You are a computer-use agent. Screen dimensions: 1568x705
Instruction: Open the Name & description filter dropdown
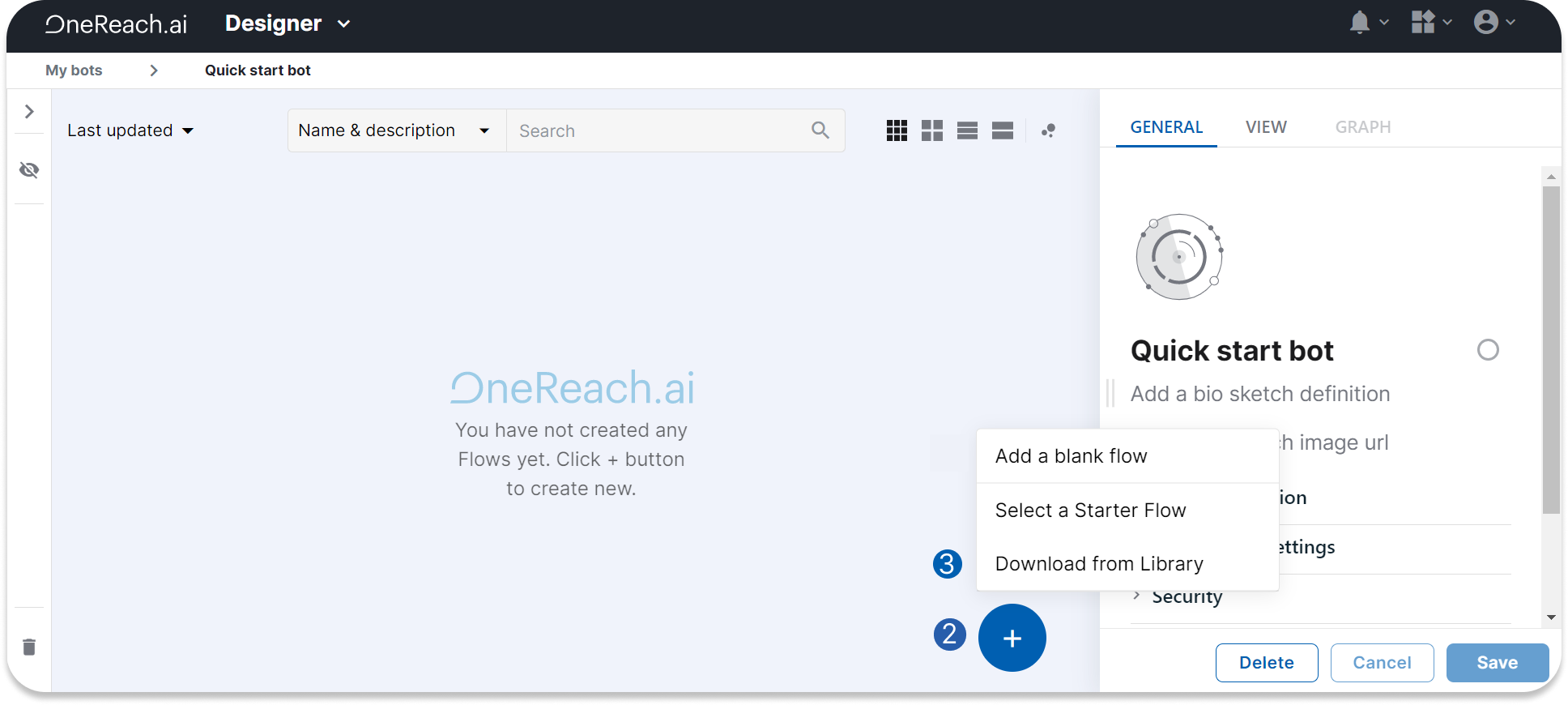[394, 130]
